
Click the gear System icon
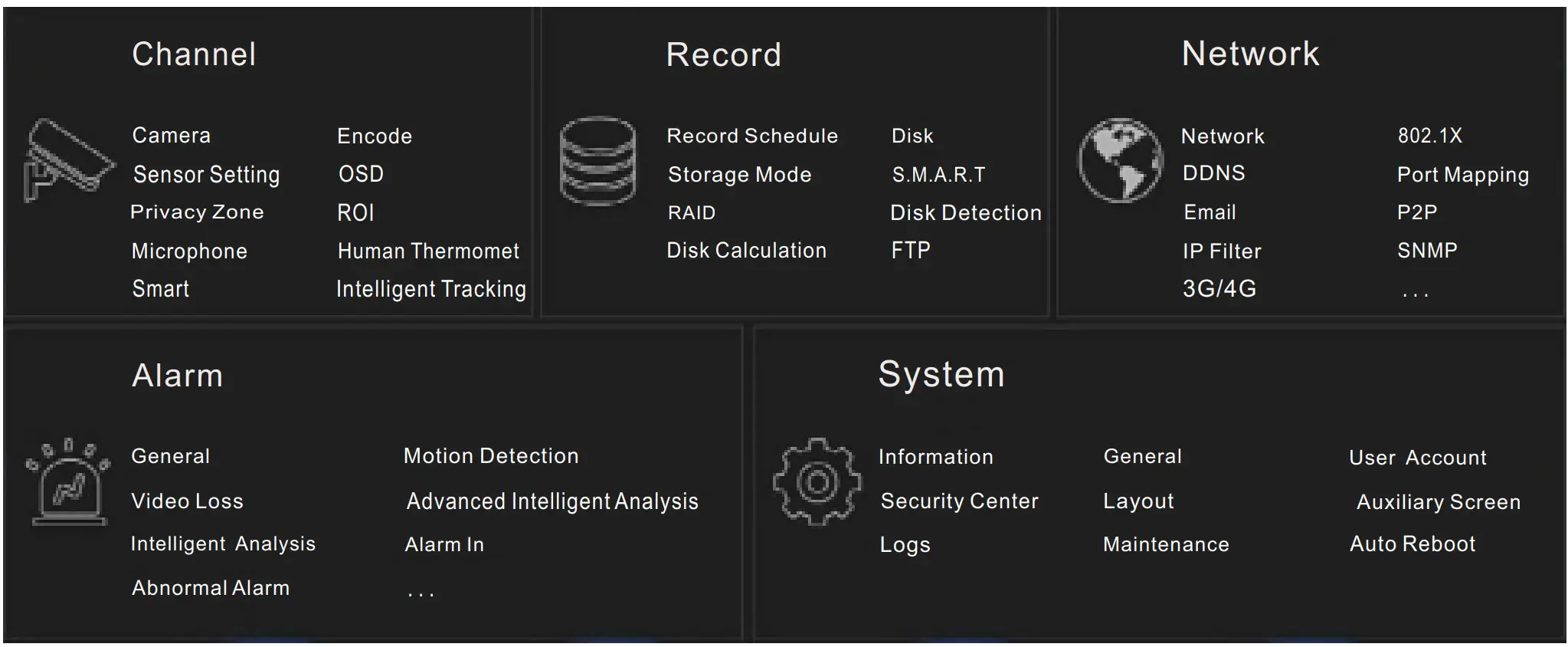[817, 482]
